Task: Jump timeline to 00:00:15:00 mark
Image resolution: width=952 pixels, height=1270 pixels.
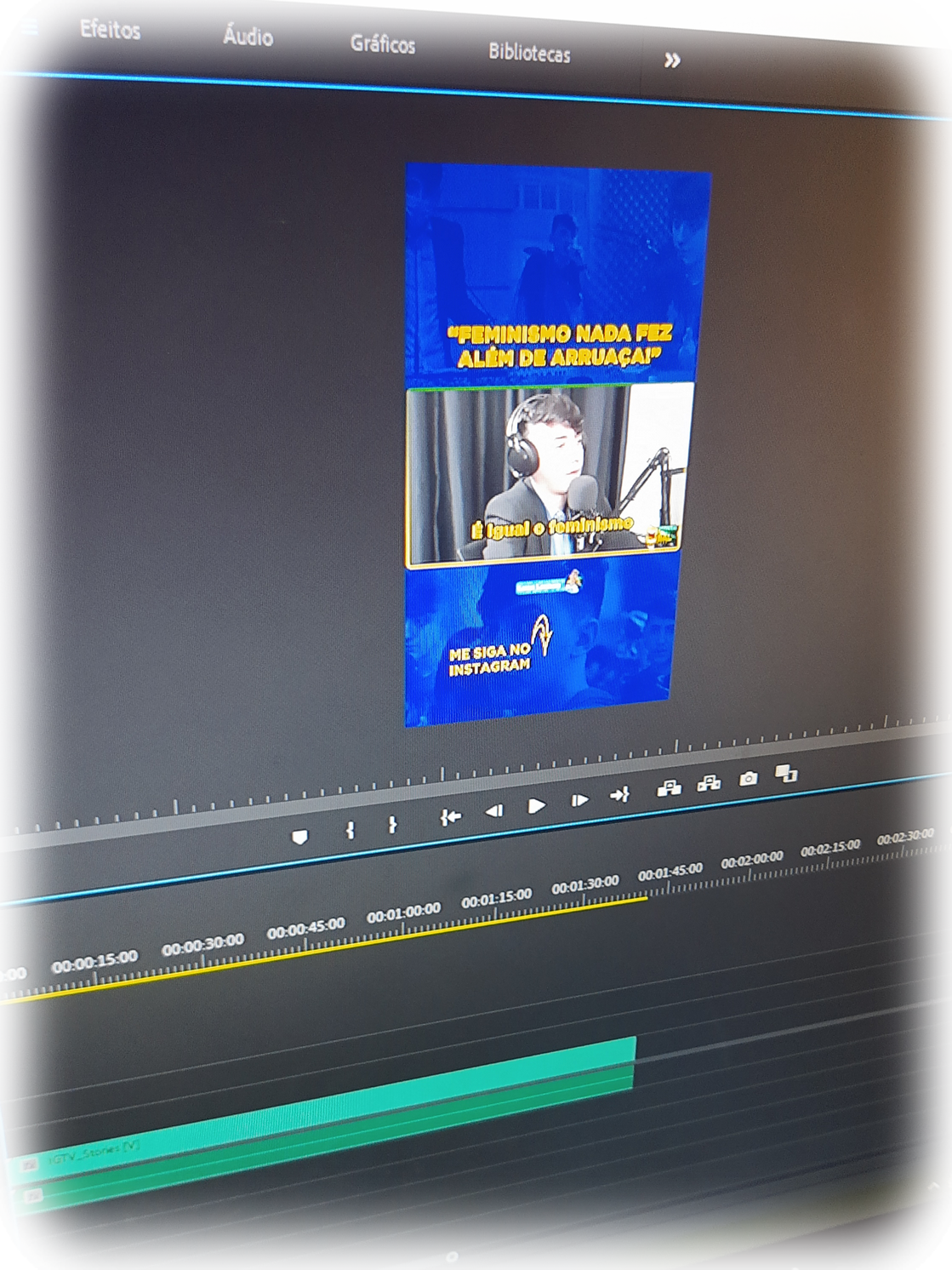Action: pyautogui.click(x=94, y=962)
